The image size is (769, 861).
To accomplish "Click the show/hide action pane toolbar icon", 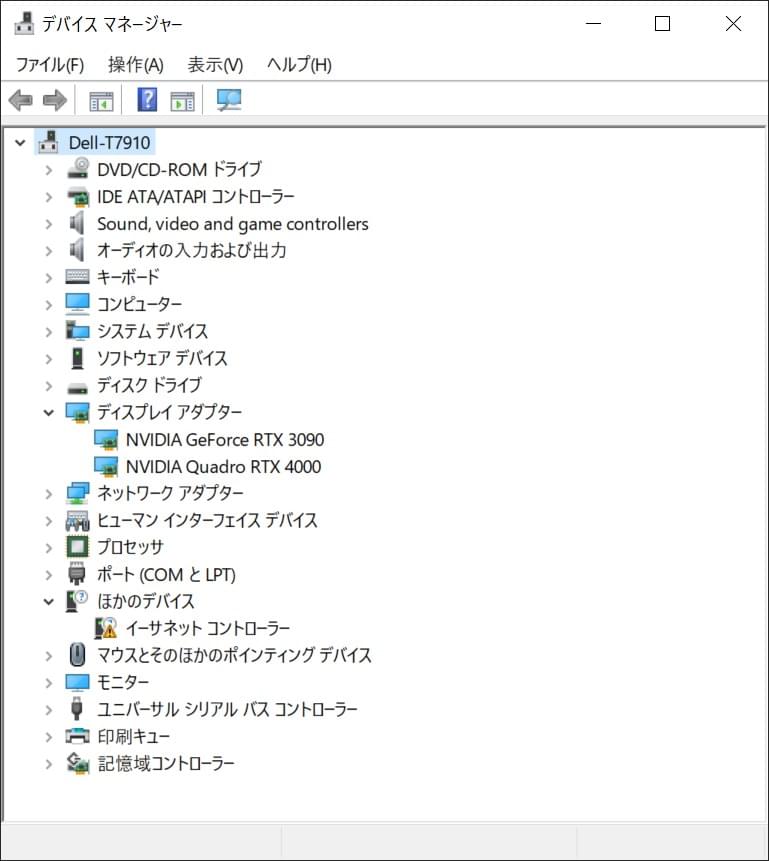I will [182, 101].
